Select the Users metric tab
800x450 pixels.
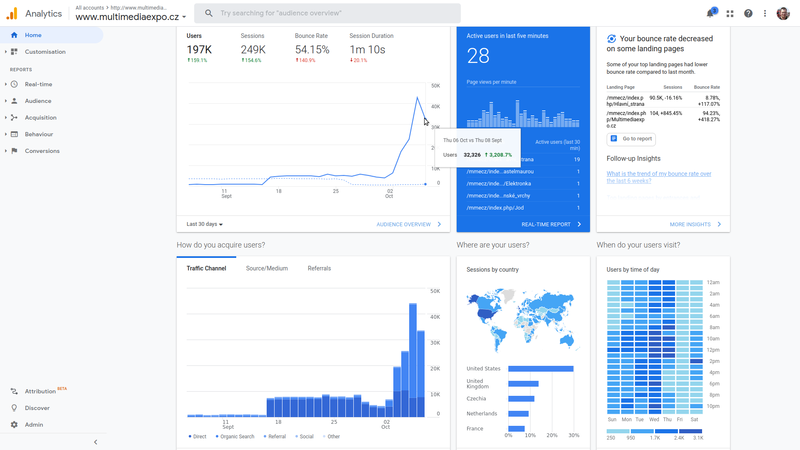tap(199, 48)
